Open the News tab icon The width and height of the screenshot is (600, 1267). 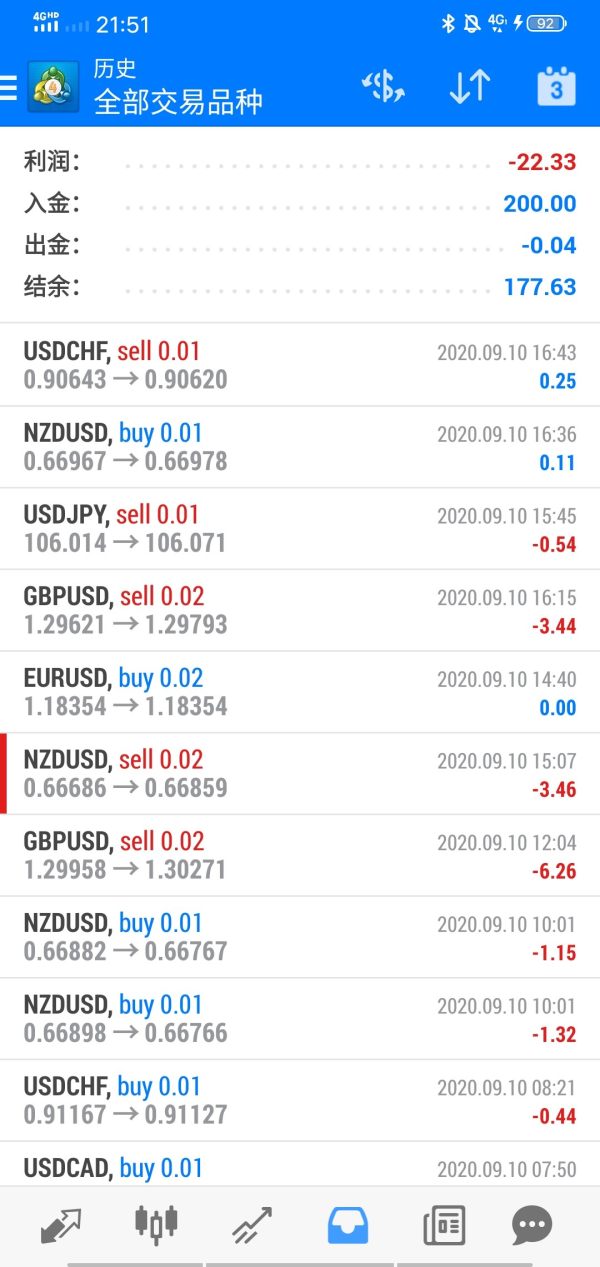point(443,1224)
